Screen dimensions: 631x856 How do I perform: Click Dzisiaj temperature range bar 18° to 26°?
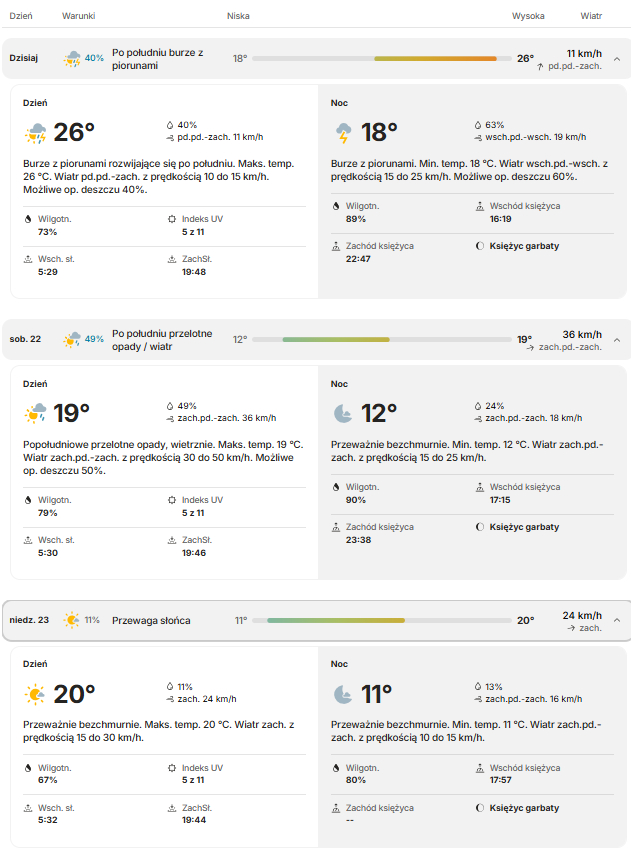click(x=382, y=58)
